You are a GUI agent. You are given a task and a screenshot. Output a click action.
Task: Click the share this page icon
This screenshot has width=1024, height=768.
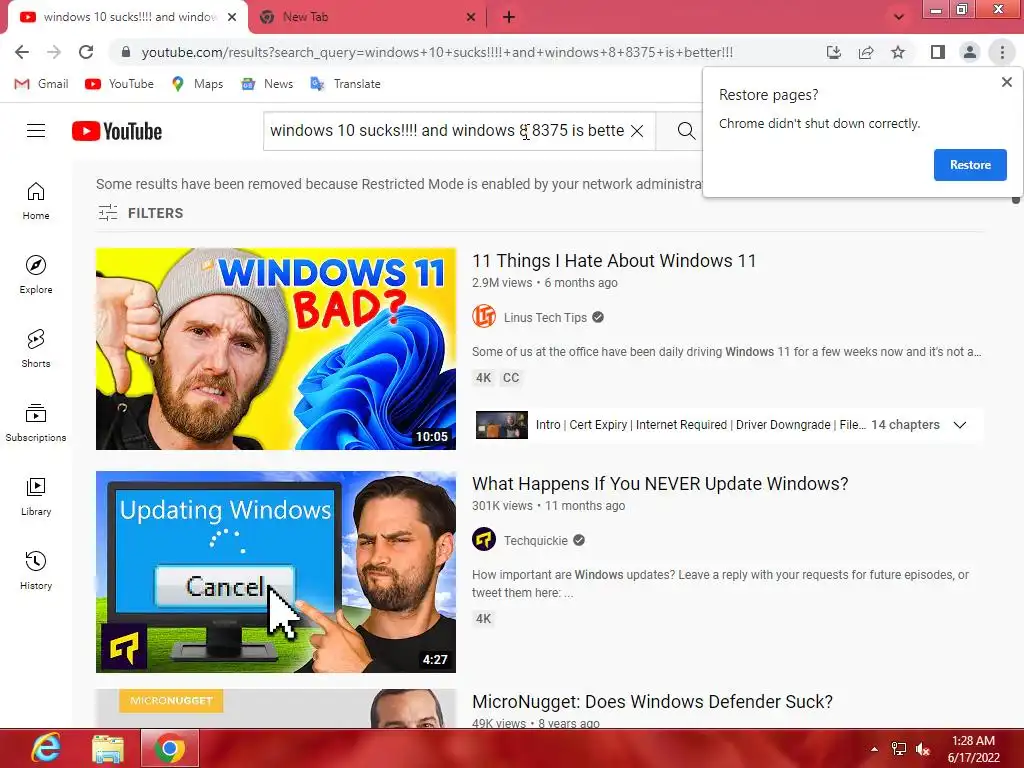pos(866,52)
